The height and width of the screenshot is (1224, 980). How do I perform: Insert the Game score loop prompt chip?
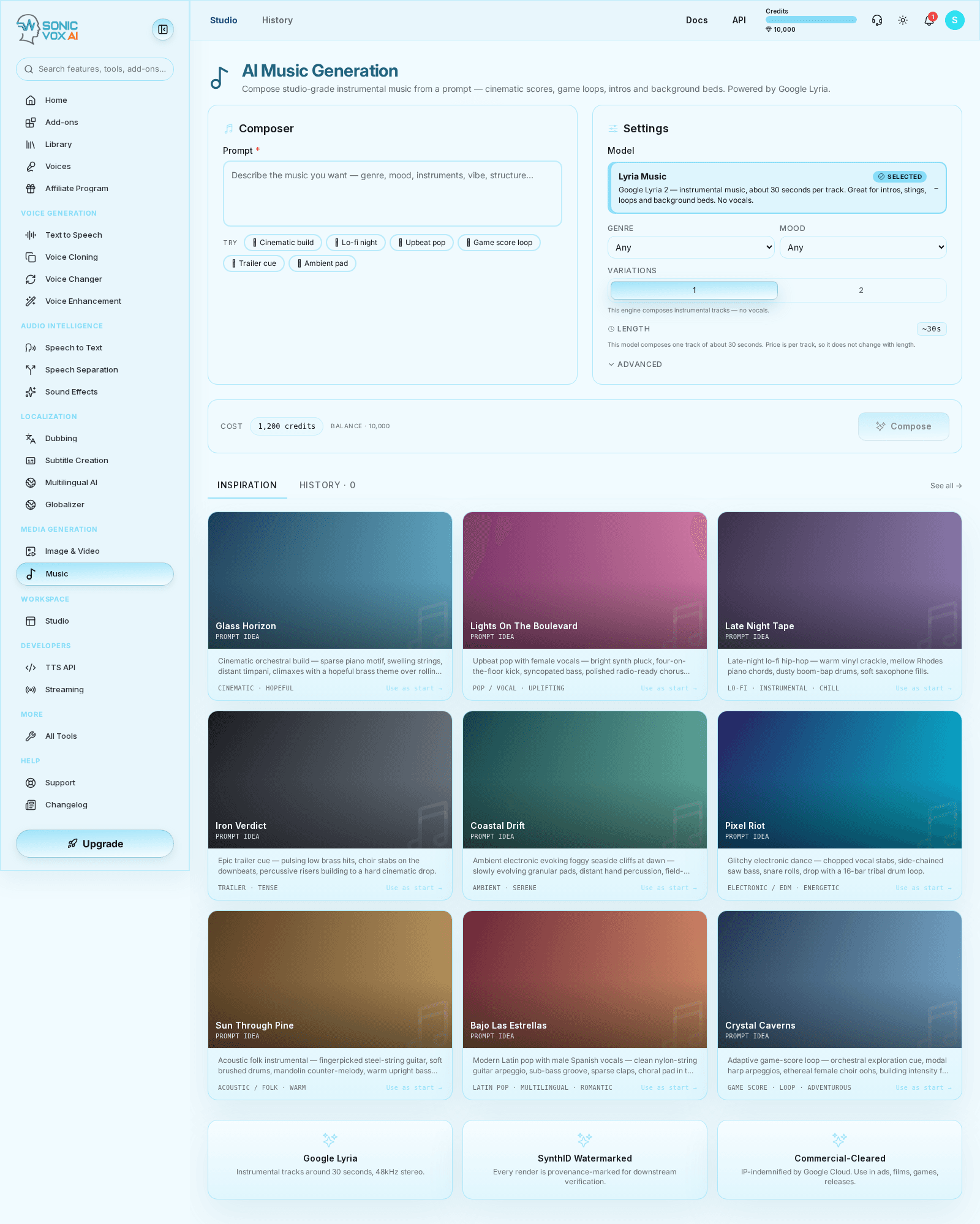[499, 243]
